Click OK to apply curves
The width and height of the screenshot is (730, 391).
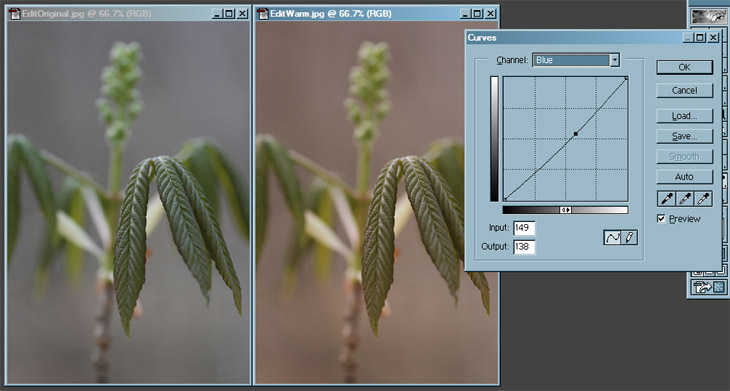[x=684, y=67]
